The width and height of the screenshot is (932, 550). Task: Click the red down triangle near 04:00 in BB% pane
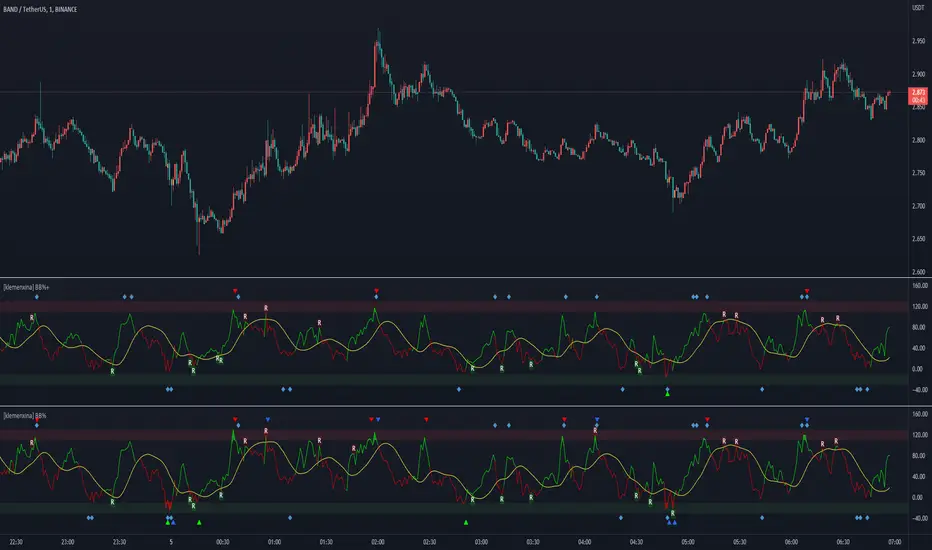click(x=564, y=419)
